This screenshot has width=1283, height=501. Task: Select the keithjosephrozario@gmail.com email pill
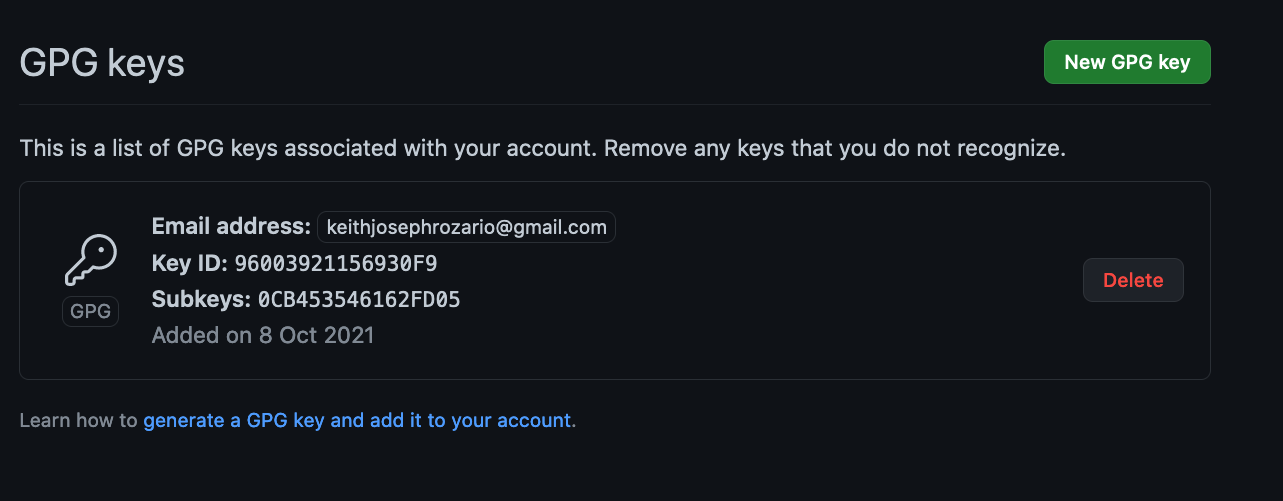pos(466,227)
